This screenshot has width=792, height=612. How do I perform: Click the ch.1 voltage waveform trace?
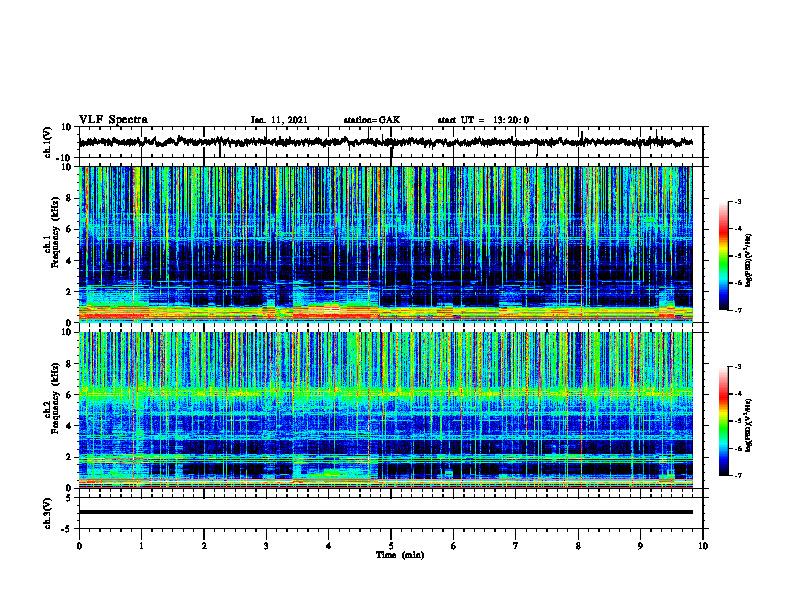[385, 142]
